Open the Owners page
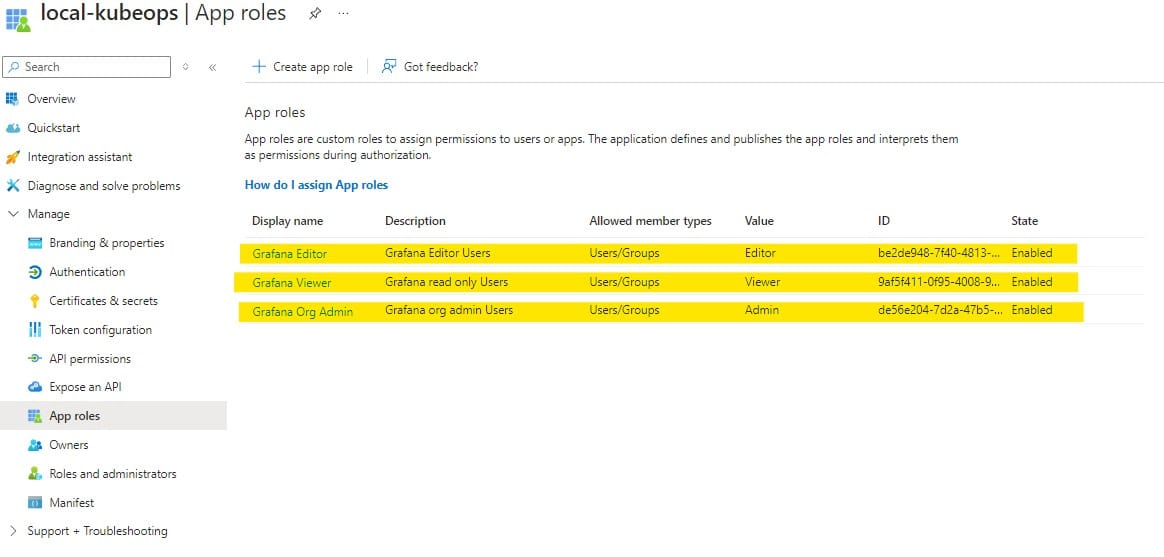The width and height of the screenshot is (1164, 557). [x=68, y=445]
